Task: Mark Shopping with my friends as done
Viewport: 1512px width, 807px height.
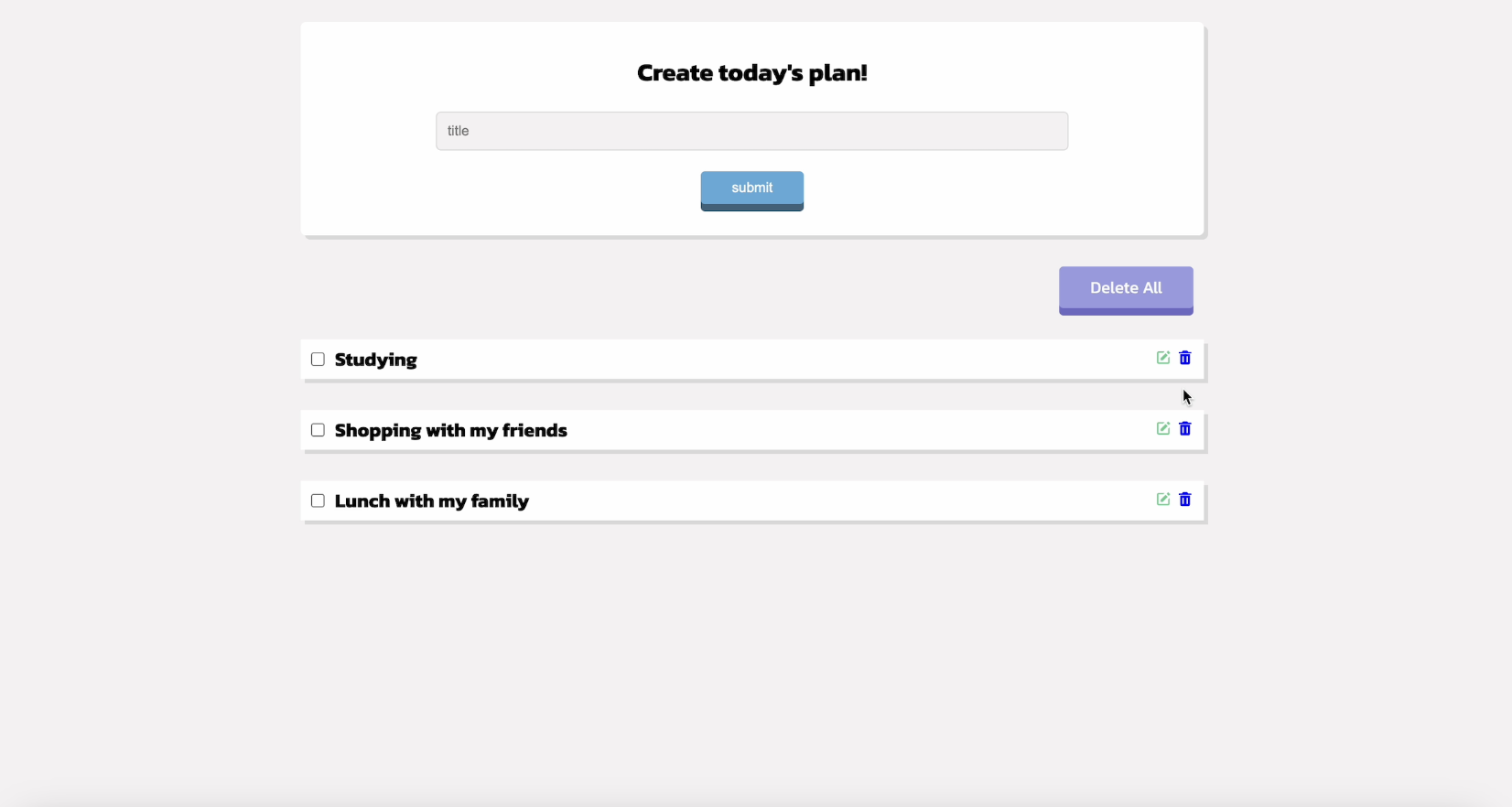Action: tap(318, 430)
